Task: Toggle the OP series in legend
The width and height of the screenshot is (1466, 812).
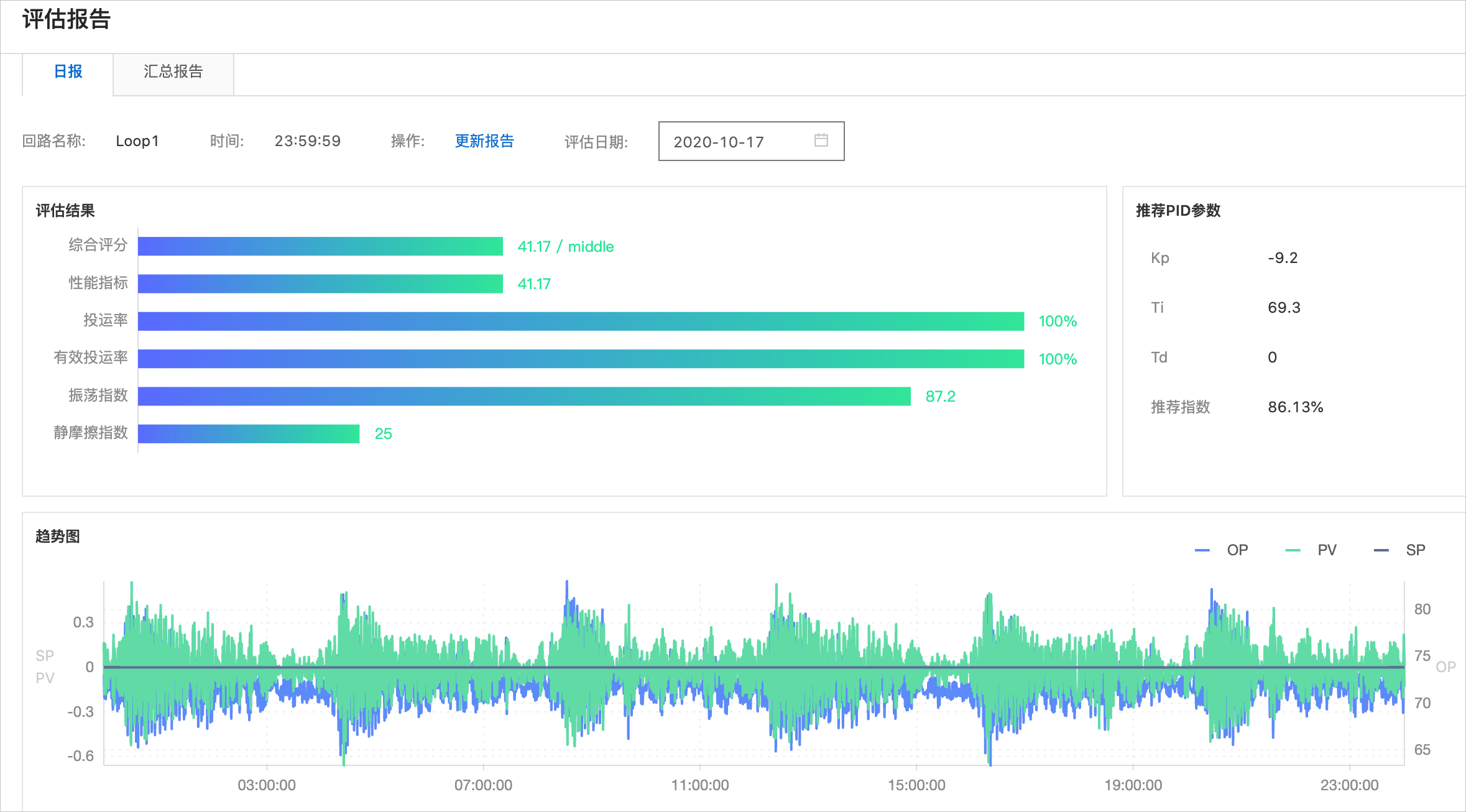Action: (x=1222, y=550)
